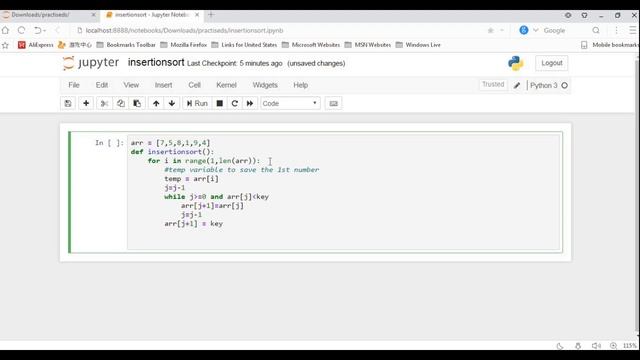
Task: Bookmark this page with the address bar star
Action: (x=491, y=30)
